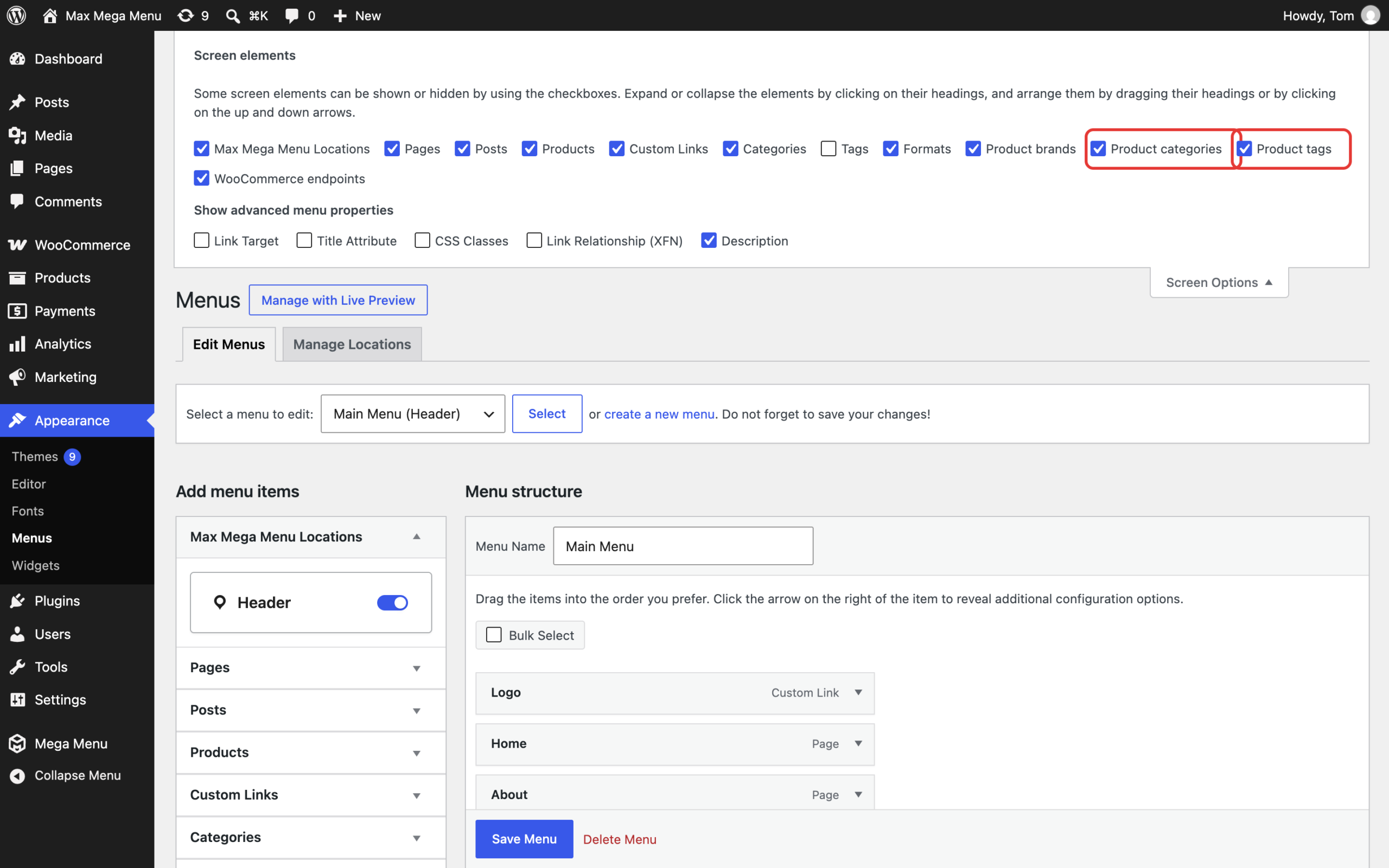Turn off the Header location toggle
The image size is (1389, 868).
[x=393, y=602]
